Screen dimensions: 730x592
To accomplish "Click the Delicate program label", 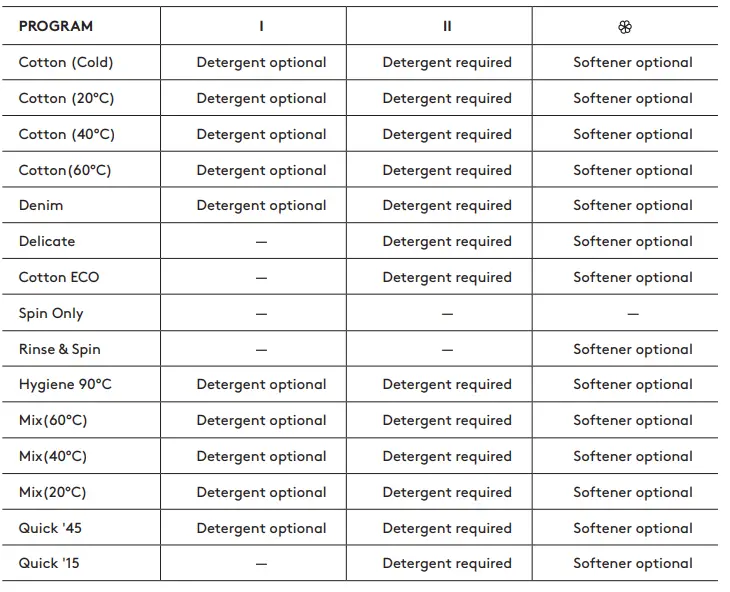I will [47, 241].
